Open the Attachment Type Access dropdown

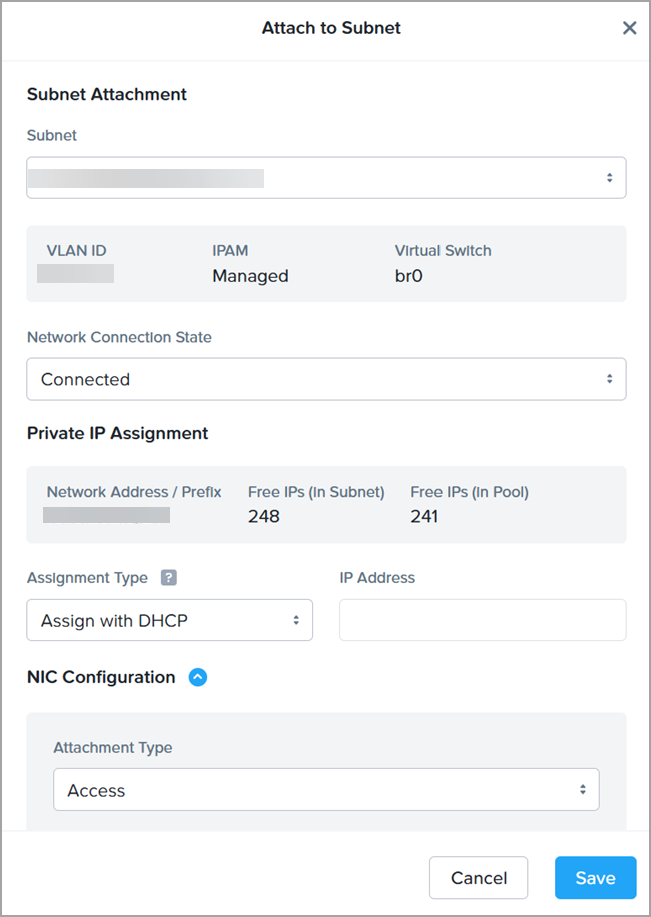[326, 790]
